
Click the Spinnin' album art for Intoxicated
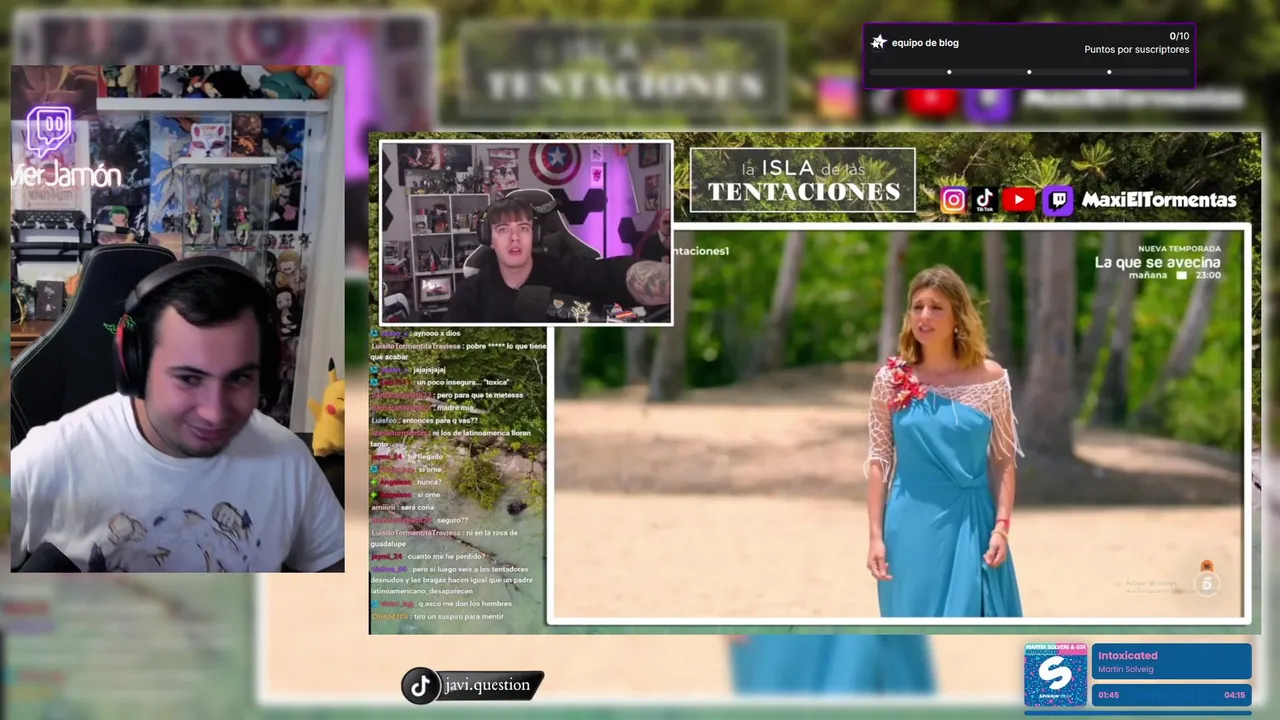(x=1055, y=675)
